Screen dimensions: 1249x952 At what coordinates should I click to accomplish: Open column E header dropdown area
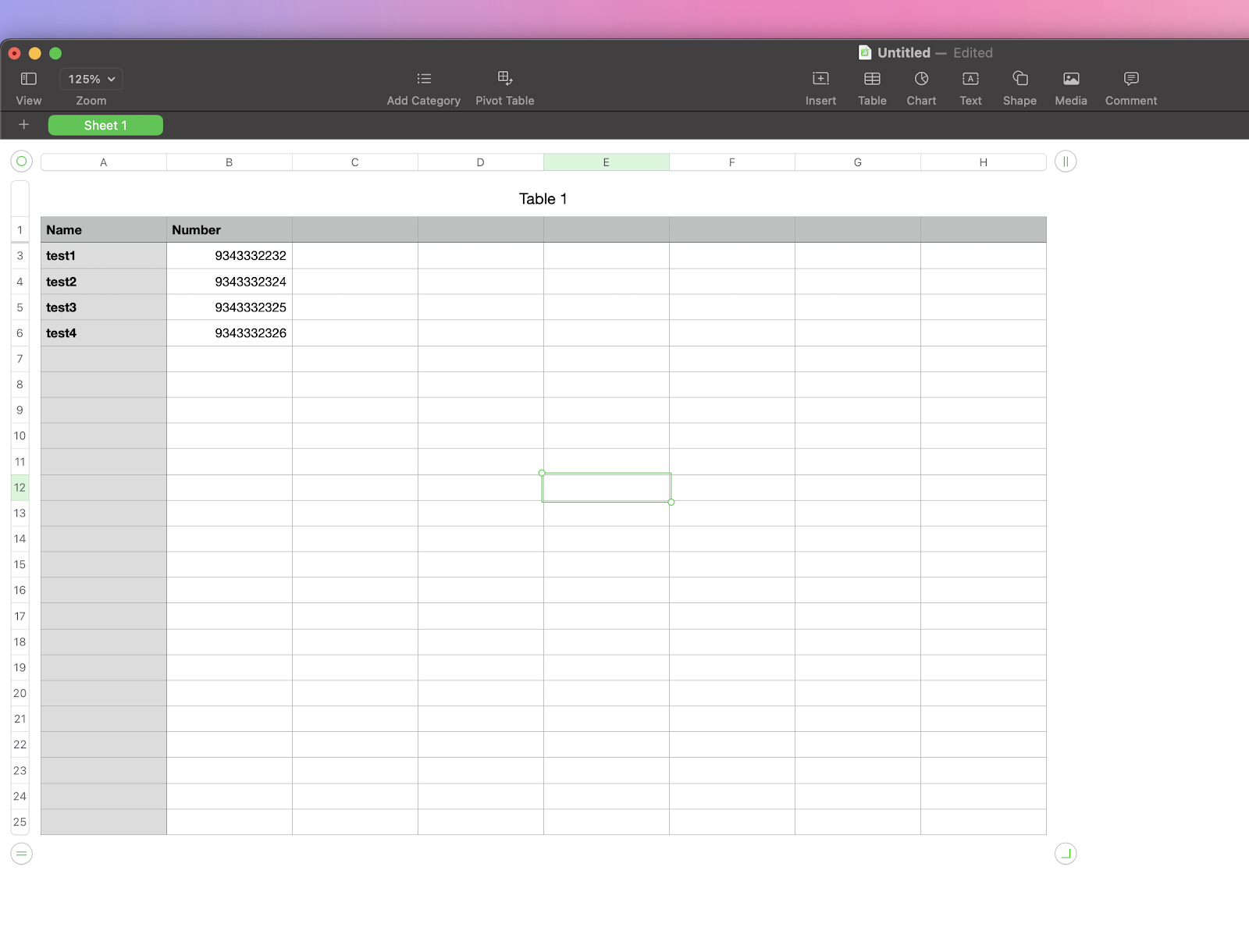(607, 162)
